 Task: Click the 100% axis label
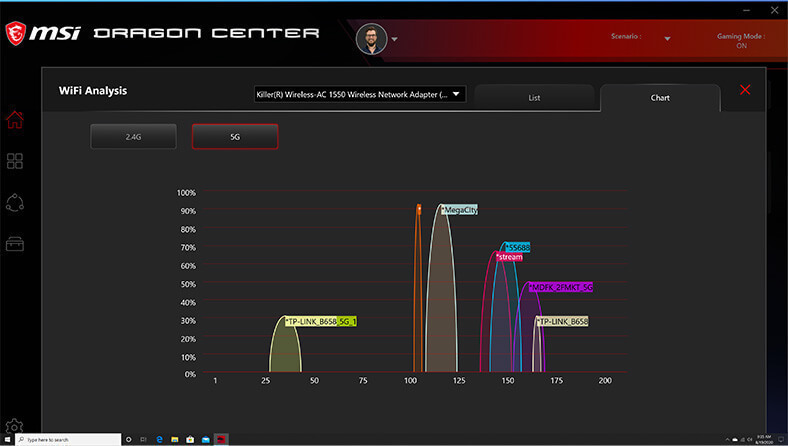tap(186, 193)
